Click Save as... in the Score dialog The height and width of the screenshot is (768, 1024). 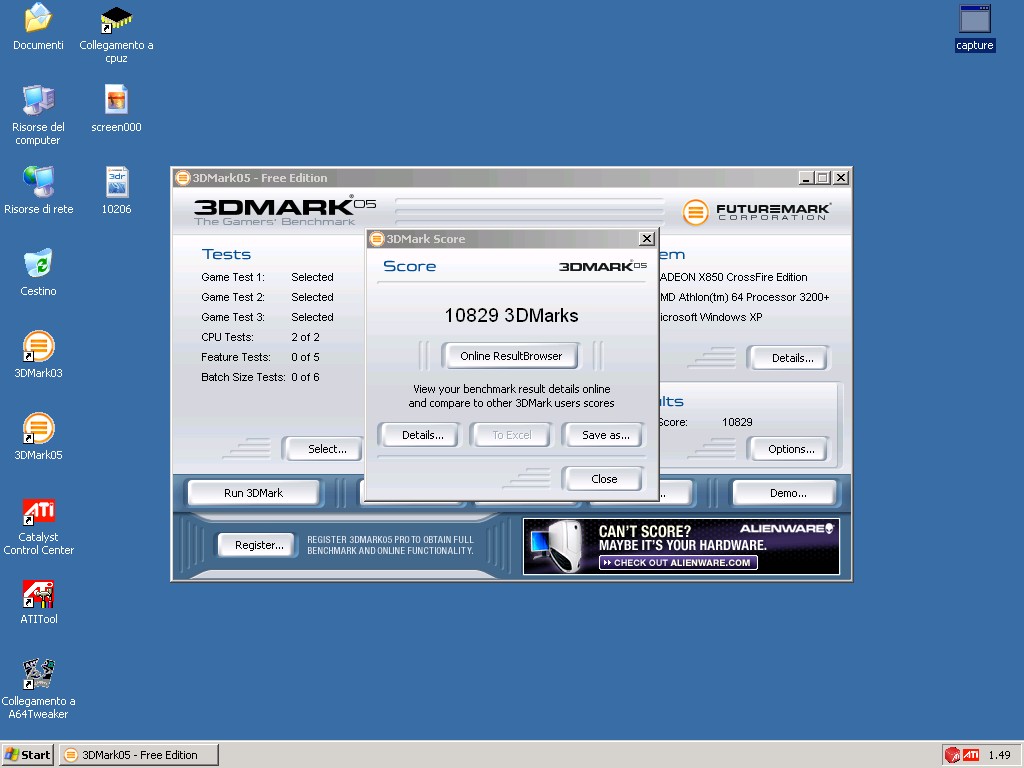tap(605, 435)
